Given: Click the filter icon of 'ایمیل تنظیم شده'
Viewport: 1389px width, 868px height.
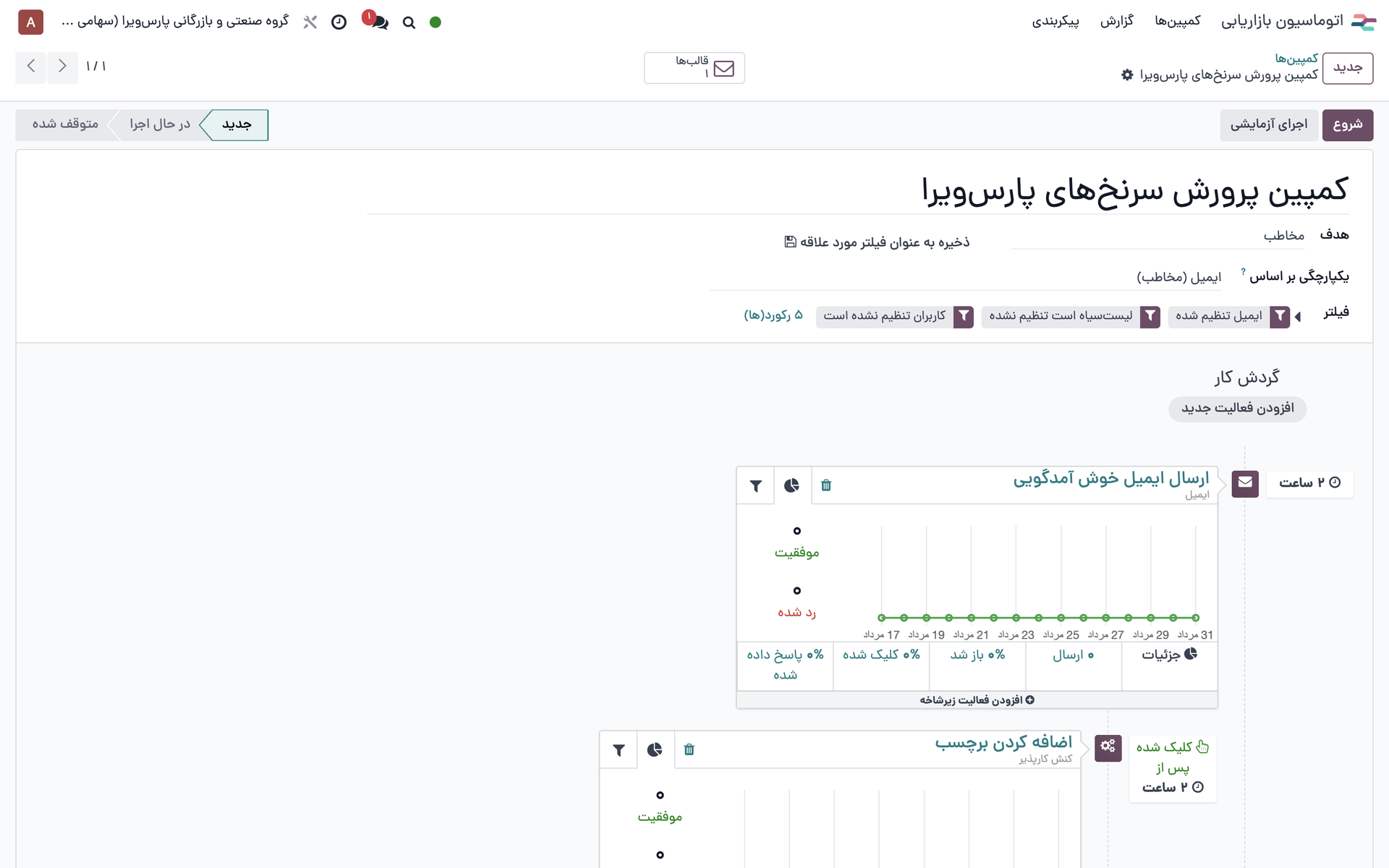Looking at the screenshot, I should [1280, 317].
